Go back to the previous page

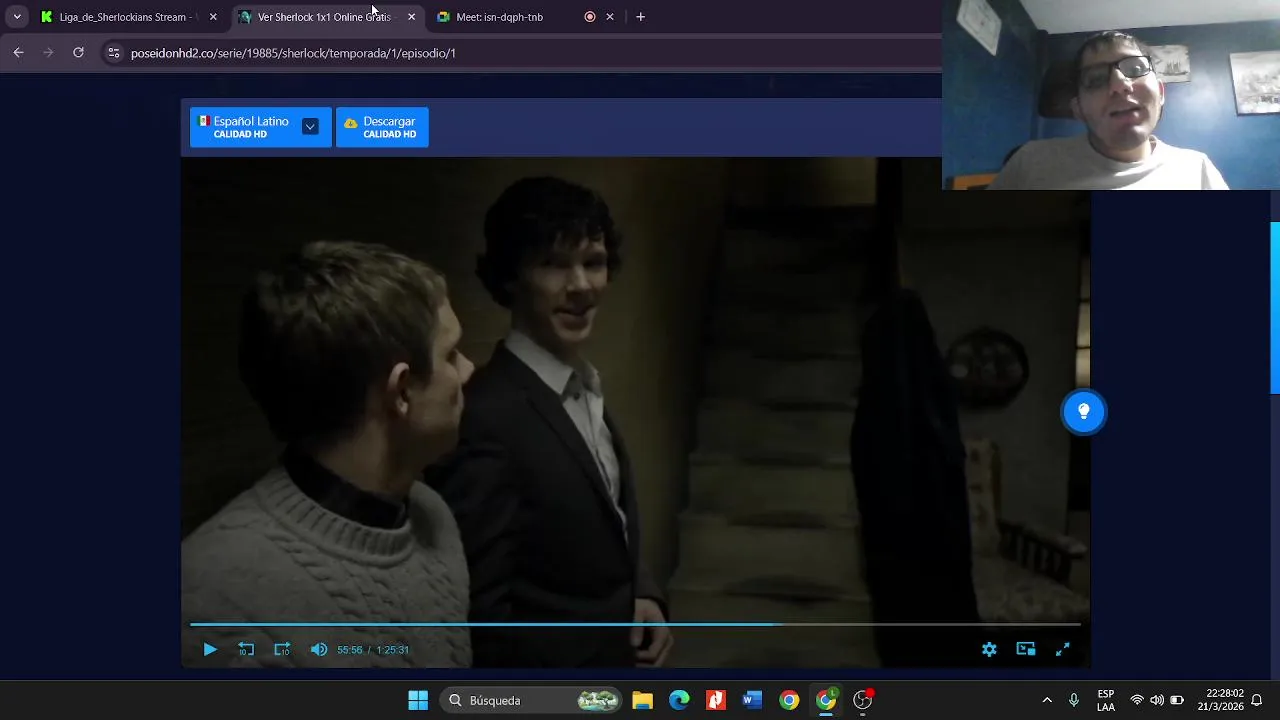pyautogui.click(x=18, y=53)
